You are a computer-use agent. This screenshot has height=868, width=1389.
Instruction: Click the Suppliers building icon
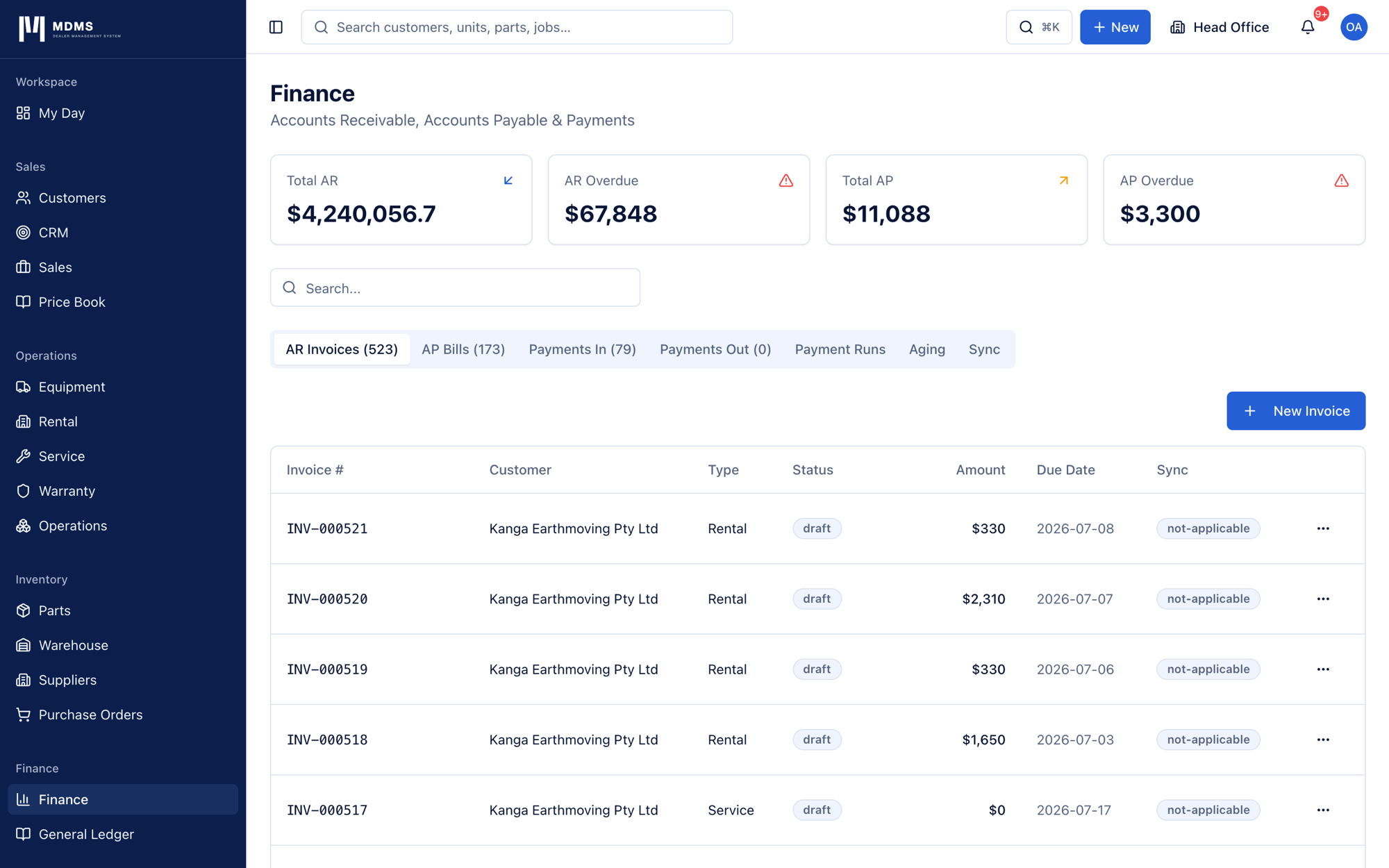tap(24, 680)
